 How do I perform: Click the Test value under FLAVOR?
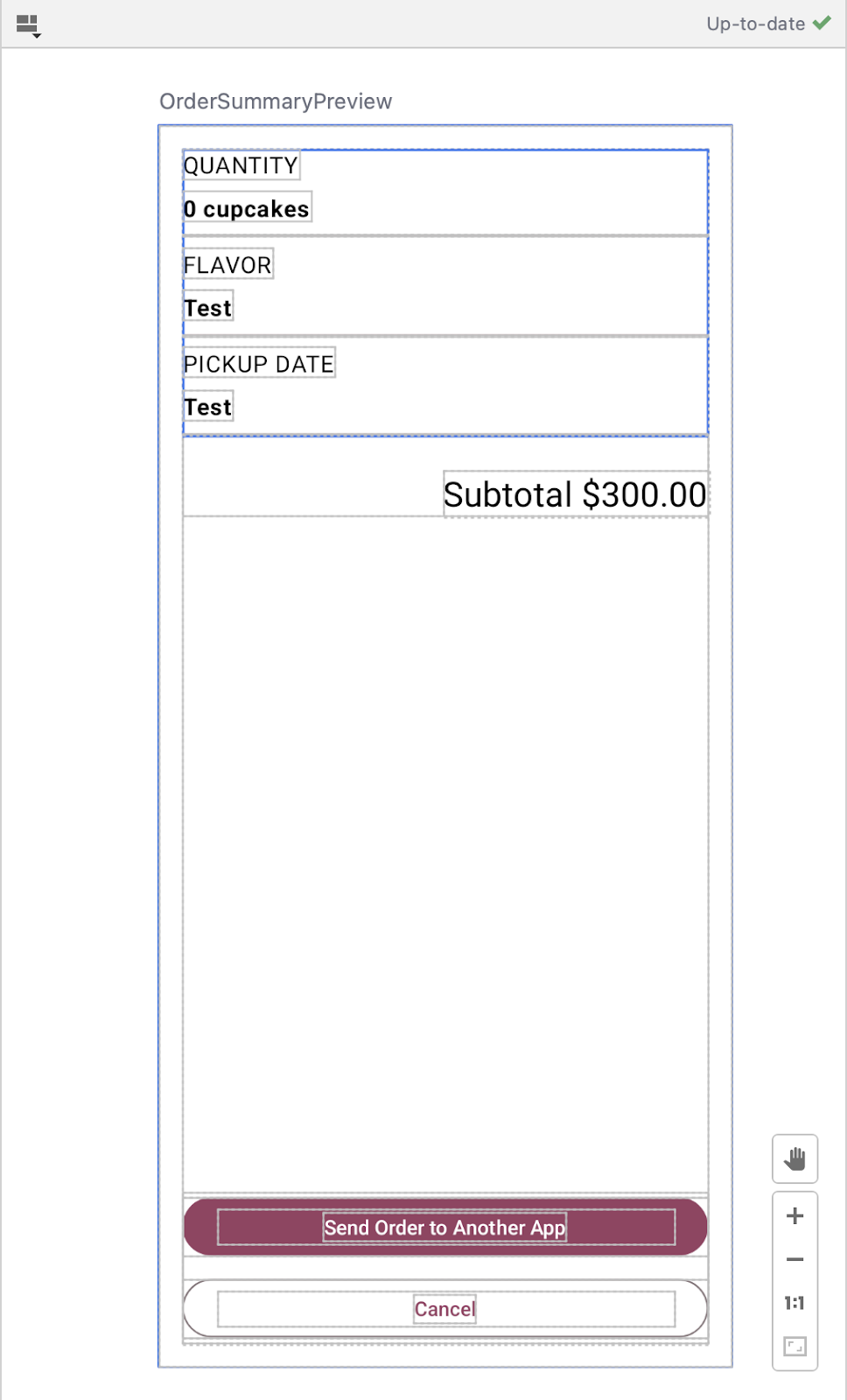pos(208,308)
